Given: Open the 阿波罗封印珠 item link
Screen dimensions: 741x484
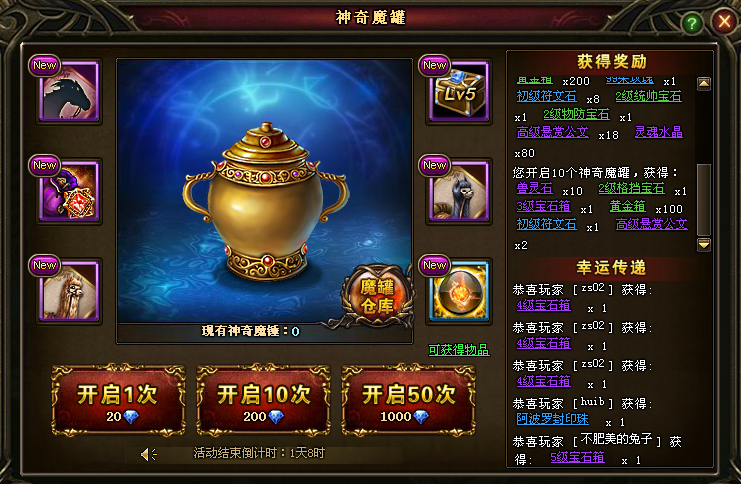Looking at the screenshot, I should [x=552, y=419].
